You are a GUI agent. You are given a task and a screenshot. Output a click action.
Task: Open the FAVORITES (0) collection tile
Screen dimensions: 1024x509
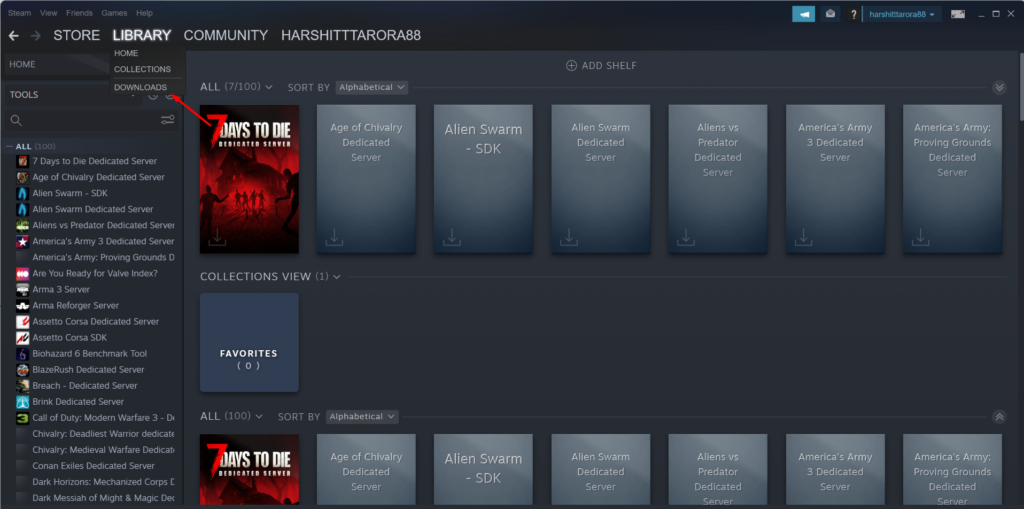point(249,342)
